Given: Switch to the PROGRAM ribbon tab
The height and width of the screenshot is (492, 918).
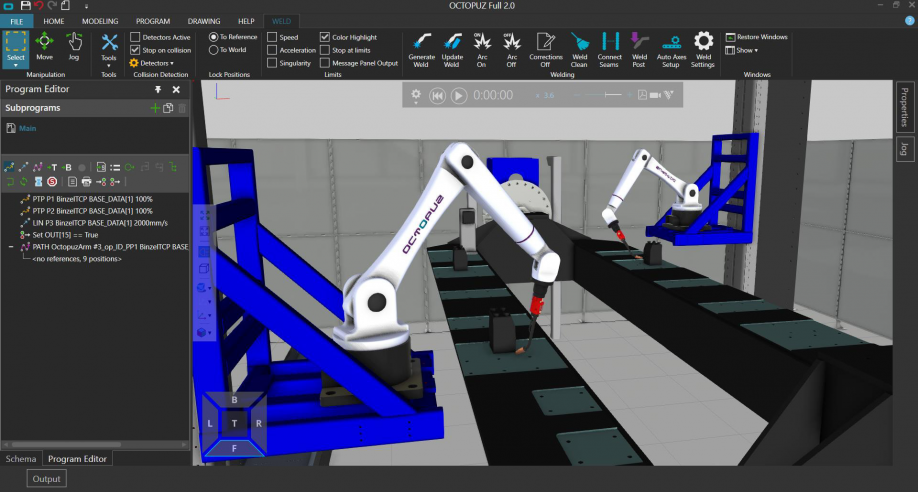Looking at the screenshot, I should [x=153, y=21].
